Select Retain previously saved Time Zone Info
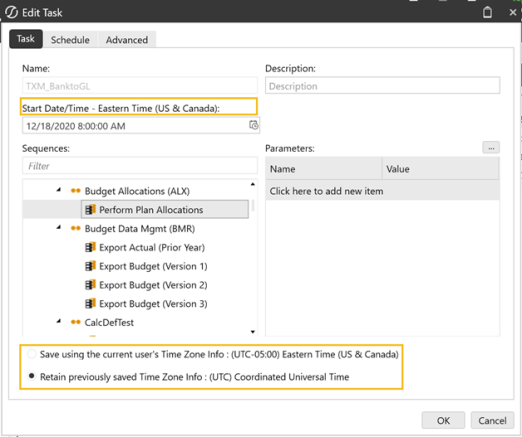The image size is (522, 437). point(32,376)
